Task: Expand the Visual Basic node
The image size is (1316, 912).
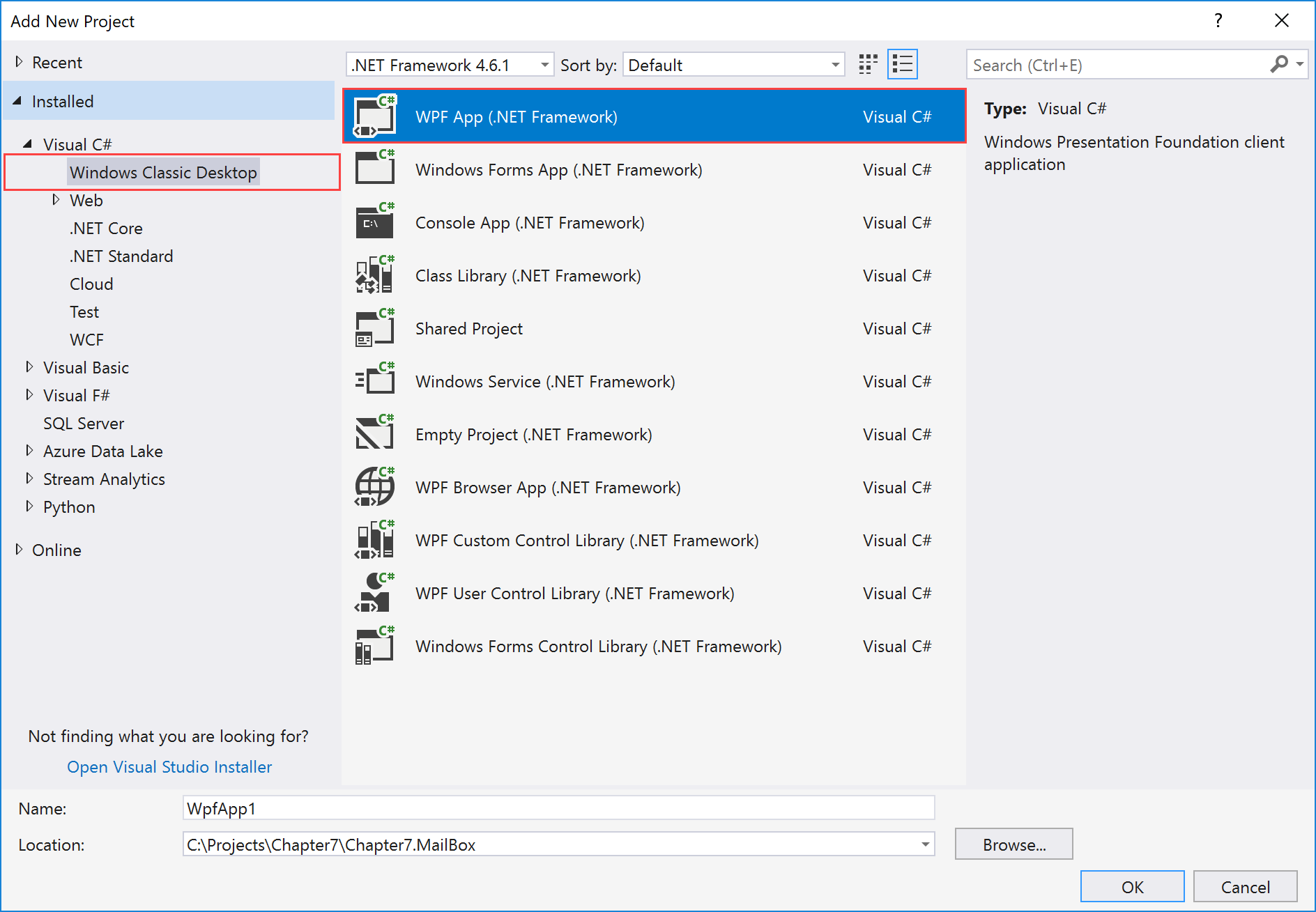Action: click(29, 367)
